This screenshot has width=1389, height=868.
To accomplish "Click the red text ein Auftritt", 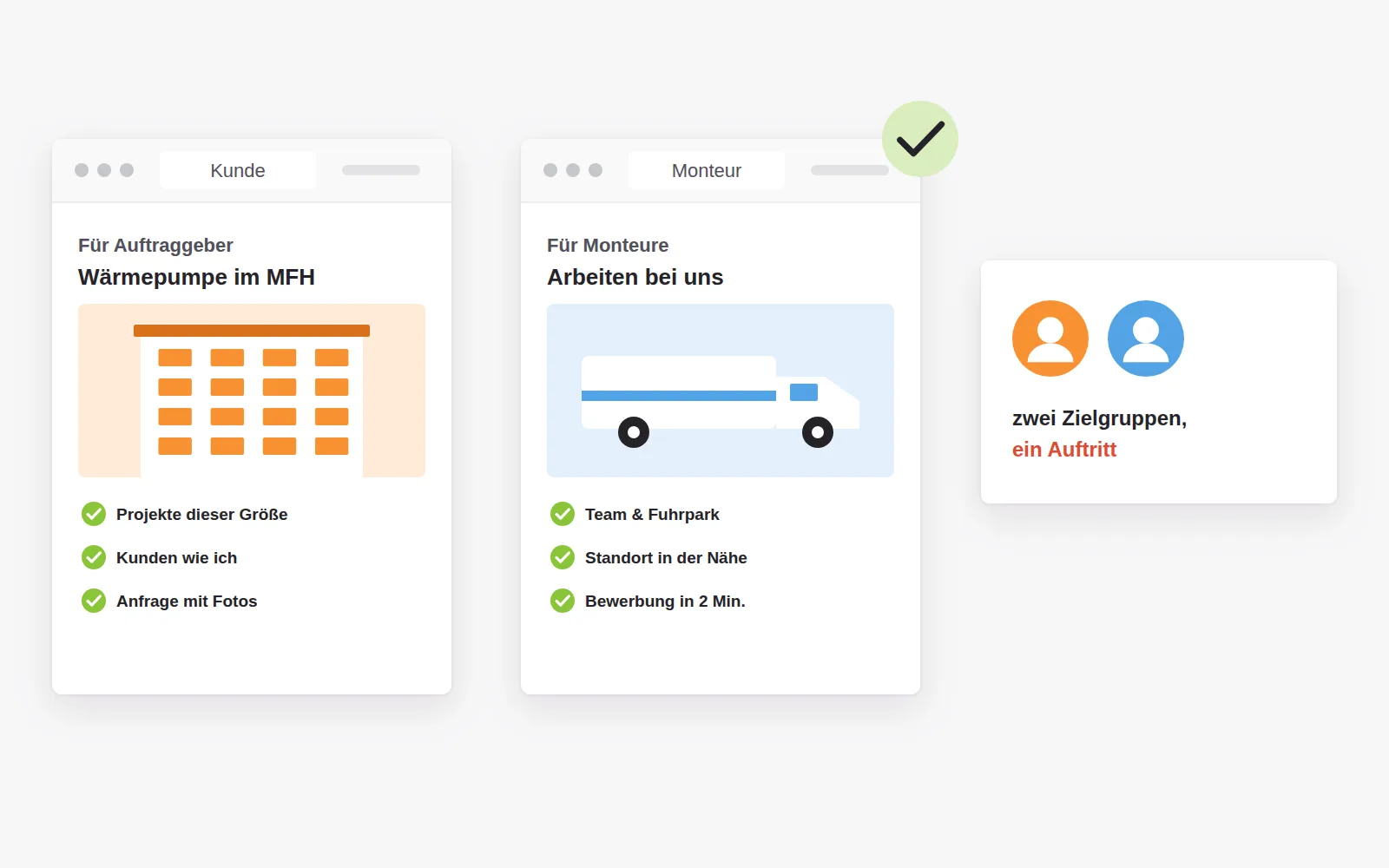I will coord(1064,450).
